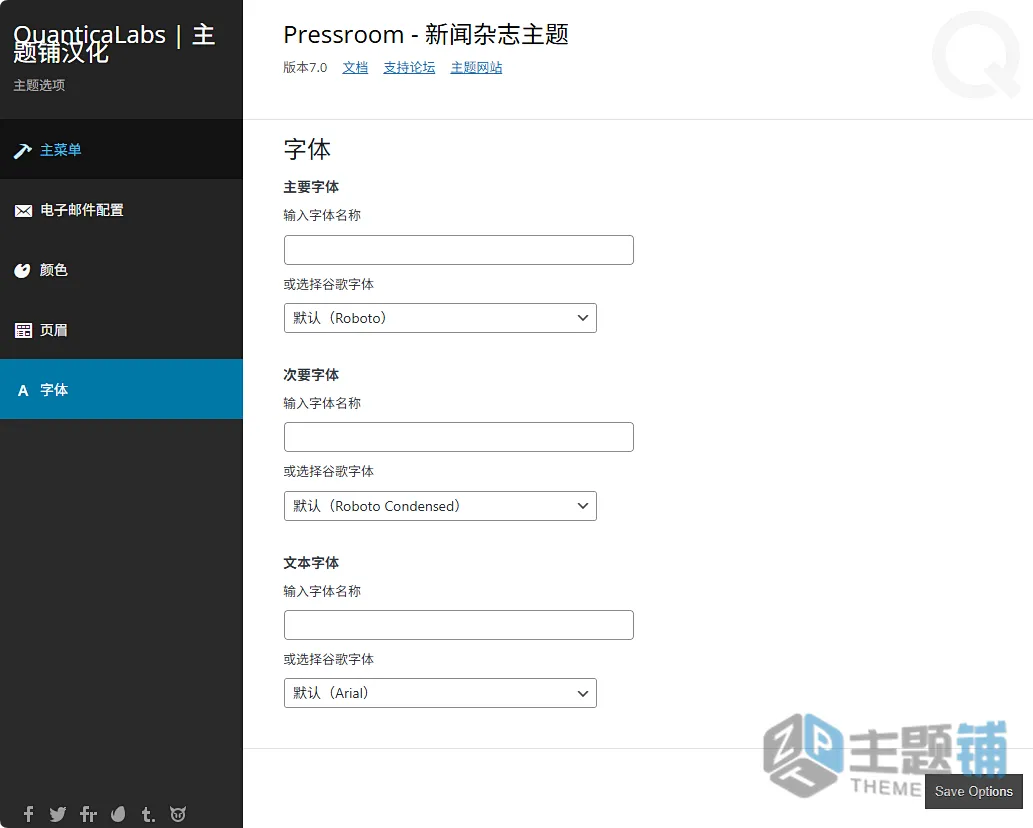Click the 主题选项 sidebar subtitle
The width and height of the screenshot is (1033, 828).
click(x=39, y=85)
